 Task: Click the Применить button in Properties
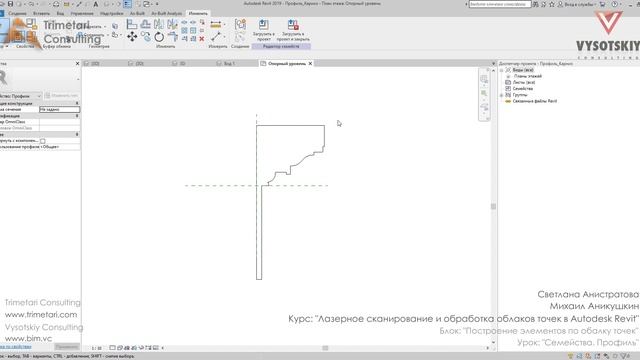(x=67, y=347)
